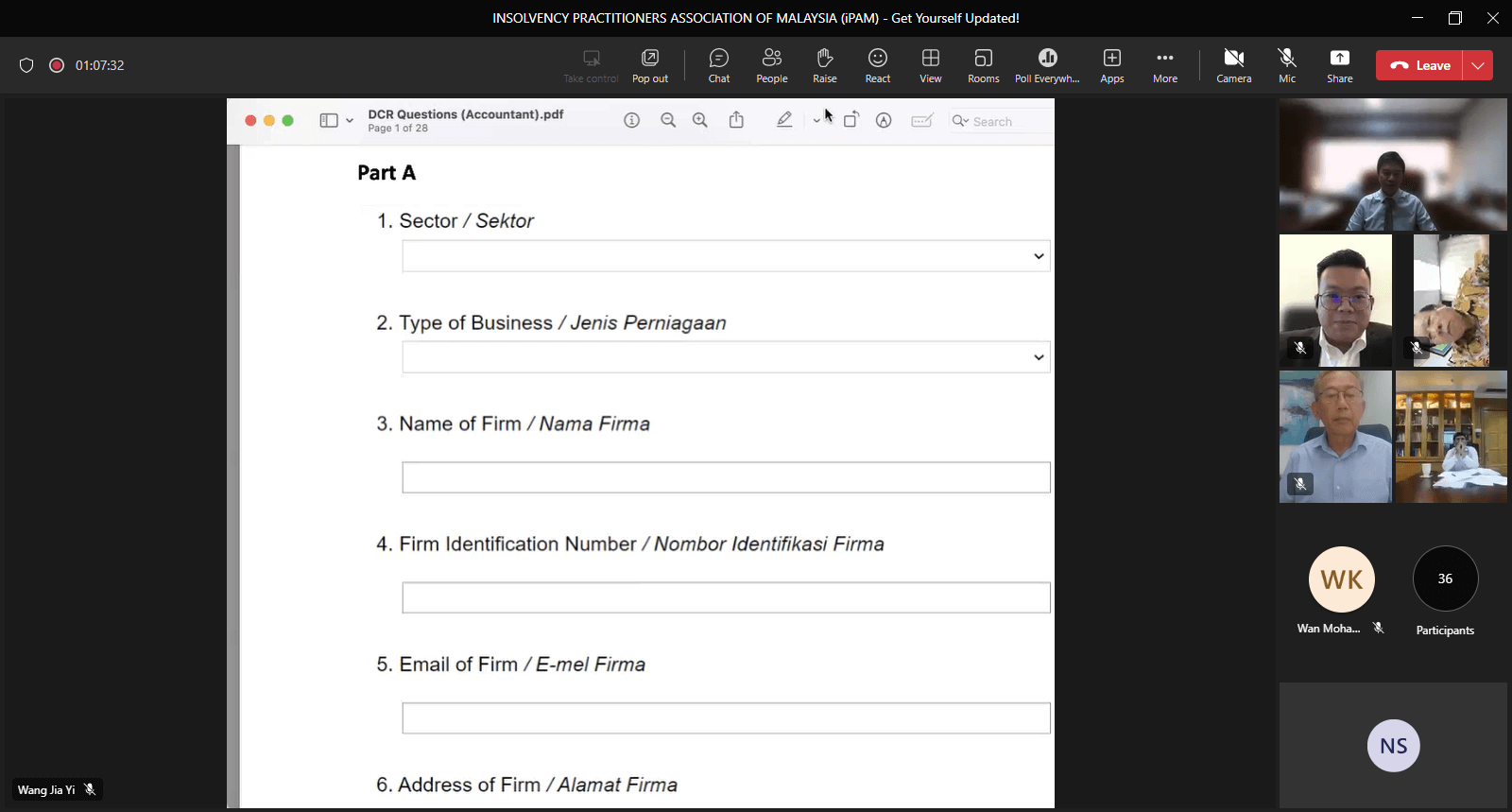Click the shield privacy icon

point(26,65)
